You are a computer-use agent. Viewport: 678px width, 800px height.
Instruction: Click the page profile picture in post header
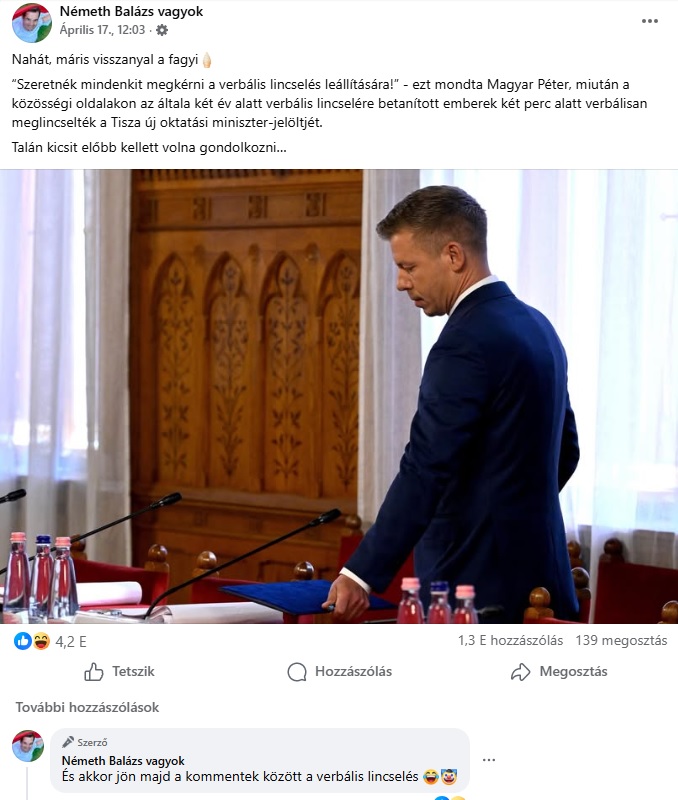coord(32,22)
